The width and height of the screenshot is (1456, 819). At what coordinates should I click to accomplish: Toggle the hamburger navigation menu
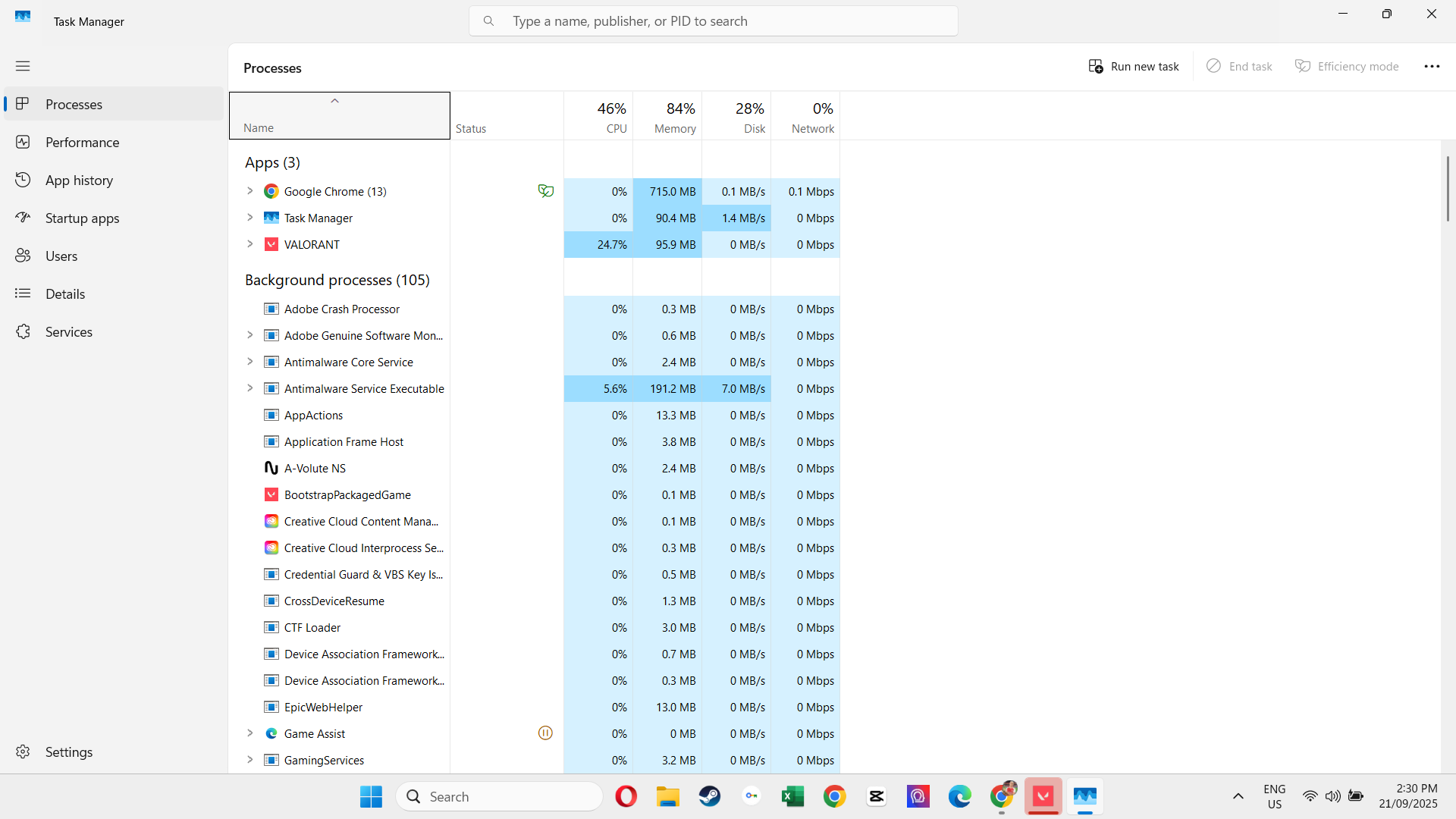23,66
